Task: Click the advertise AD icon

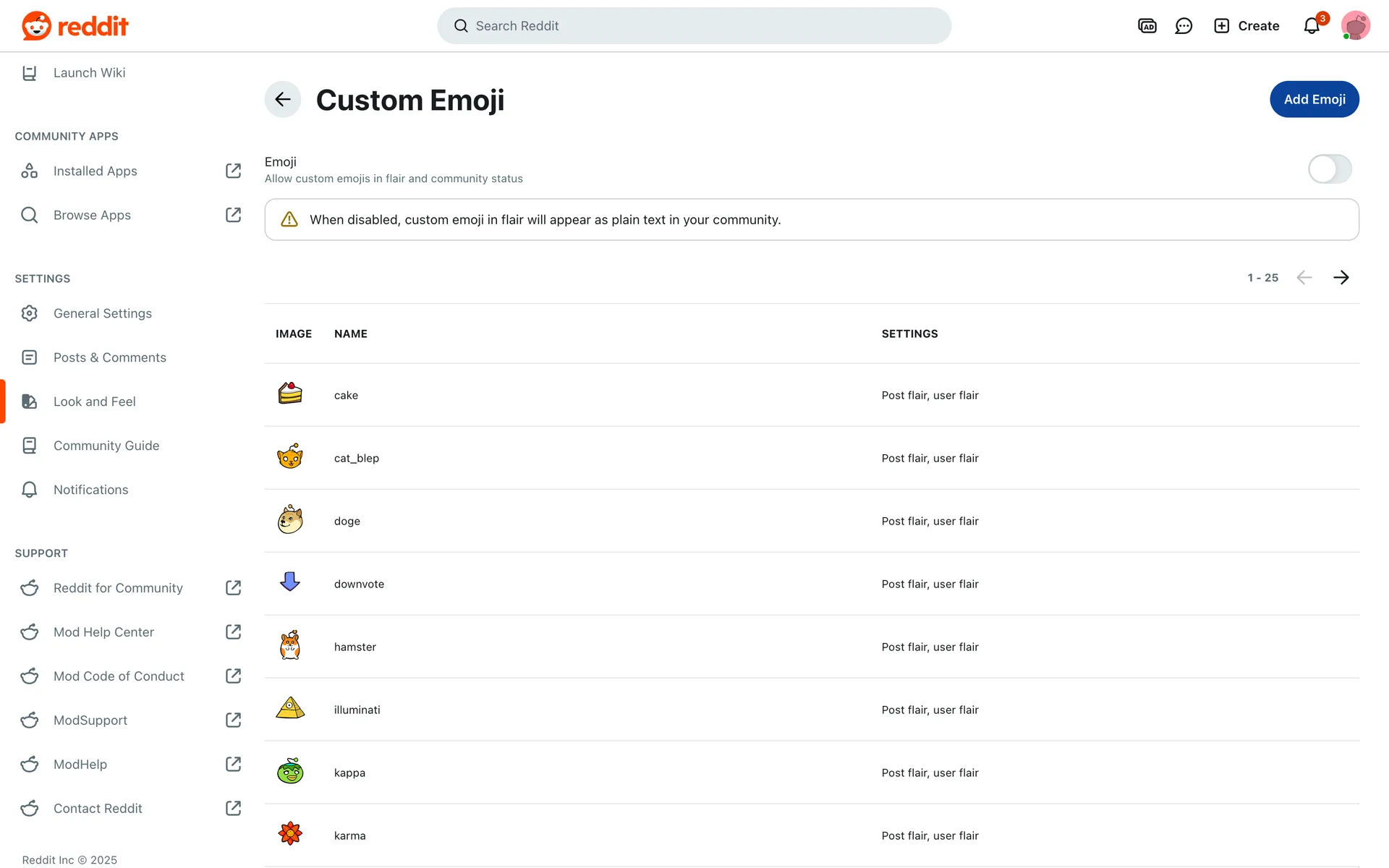Action: coord(1147,26)
